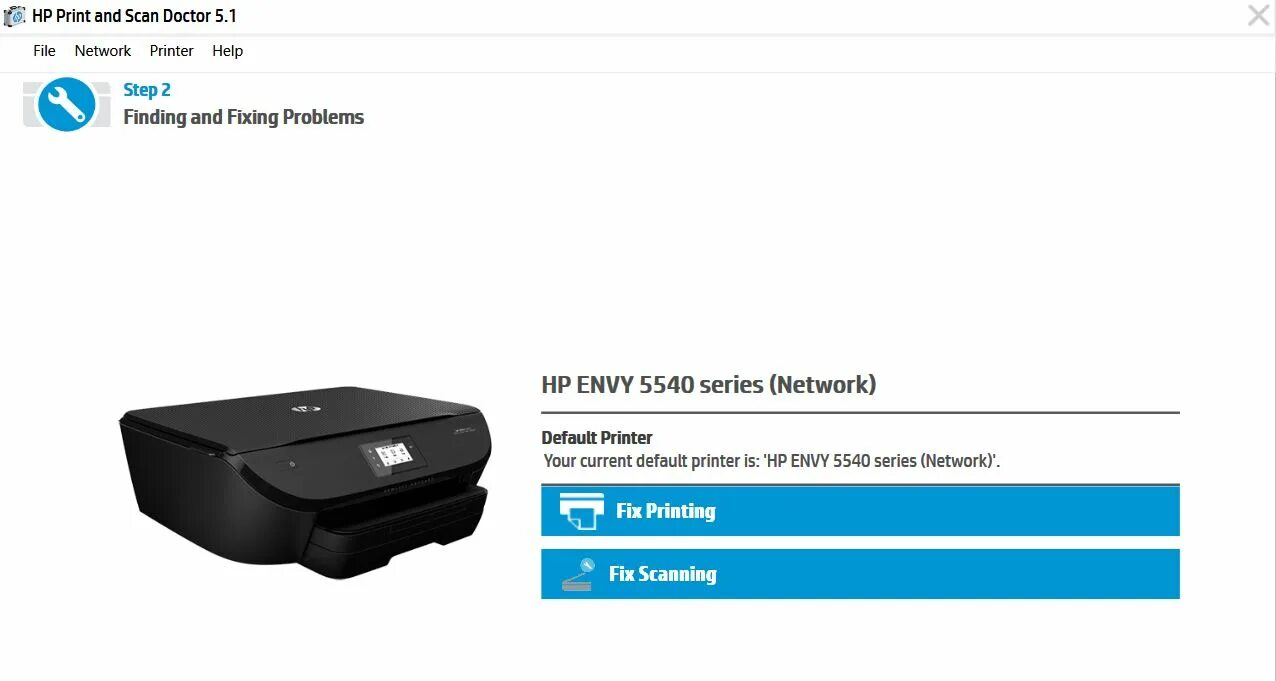
Task: Click the Default Printer label
Action: click(x=597, y=438)
